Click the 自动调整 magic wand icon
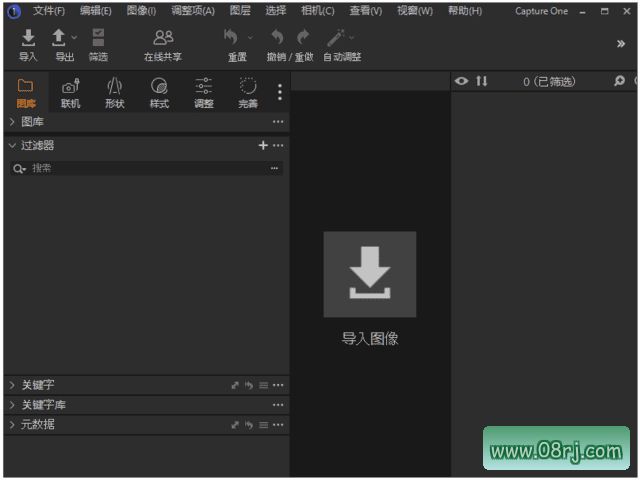640x480 pixels. pos(336,38)
